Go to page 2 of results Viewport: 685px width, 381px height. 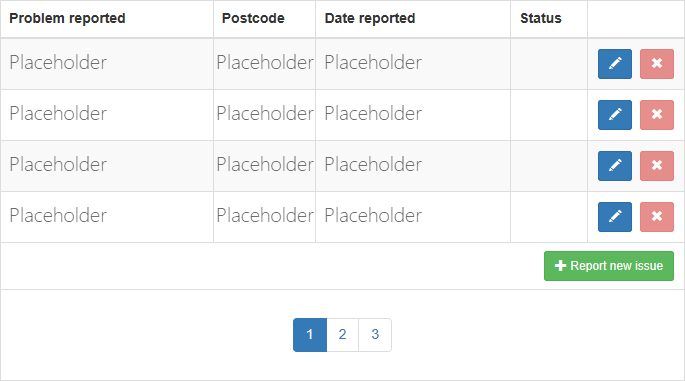(342, 335)
